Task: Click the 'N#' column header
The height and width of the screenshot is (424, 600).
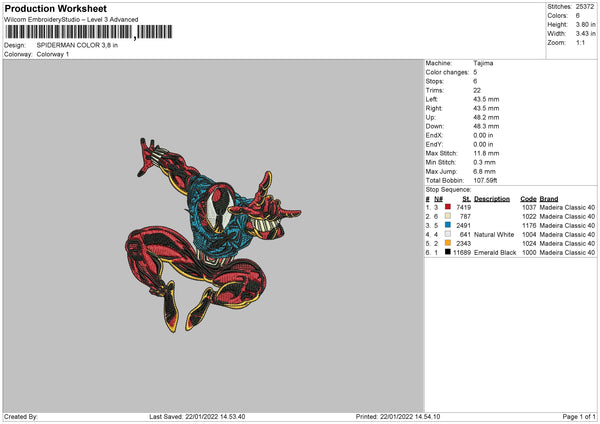Action: [x=438, y=199]
